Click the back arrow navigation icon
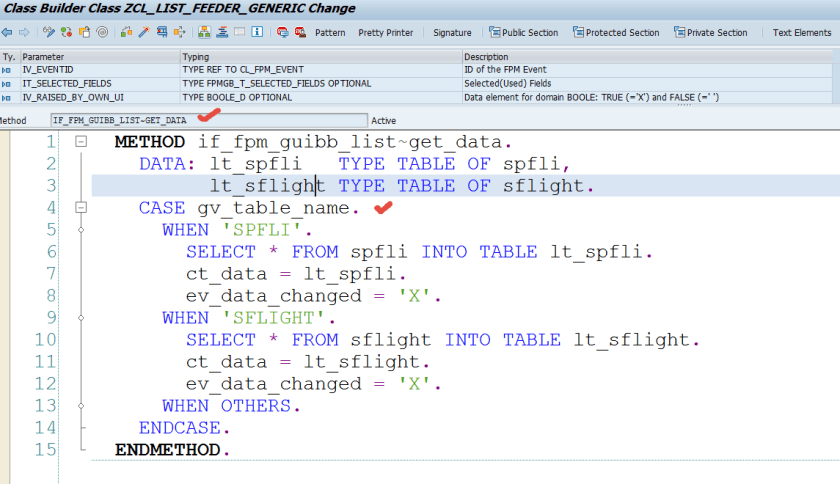840x484 pixels. click(7, 32)
